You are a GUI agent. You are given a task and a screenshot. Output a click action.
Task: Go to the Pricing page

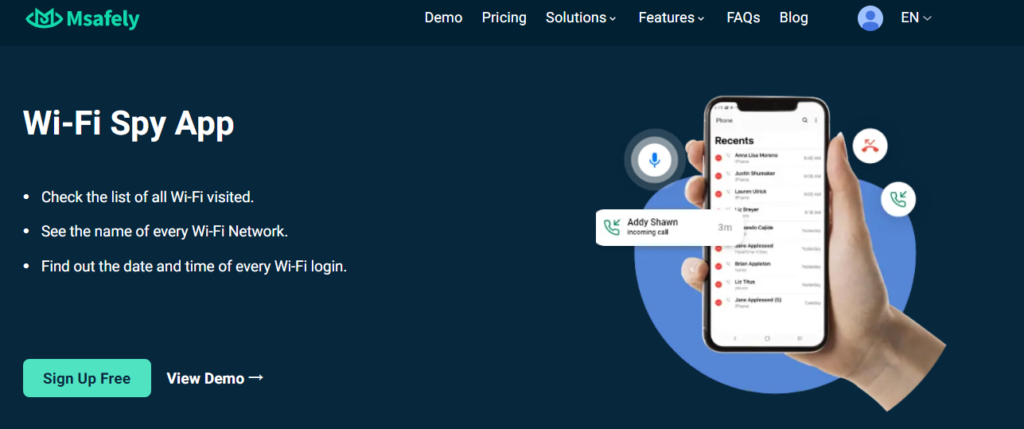(x=504, y=18)
